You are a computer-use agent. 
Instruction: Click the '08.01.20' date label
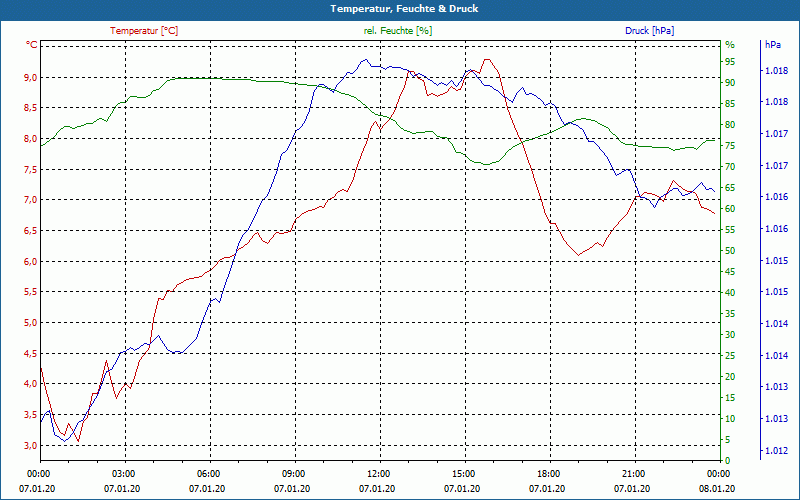coord(717,488)
